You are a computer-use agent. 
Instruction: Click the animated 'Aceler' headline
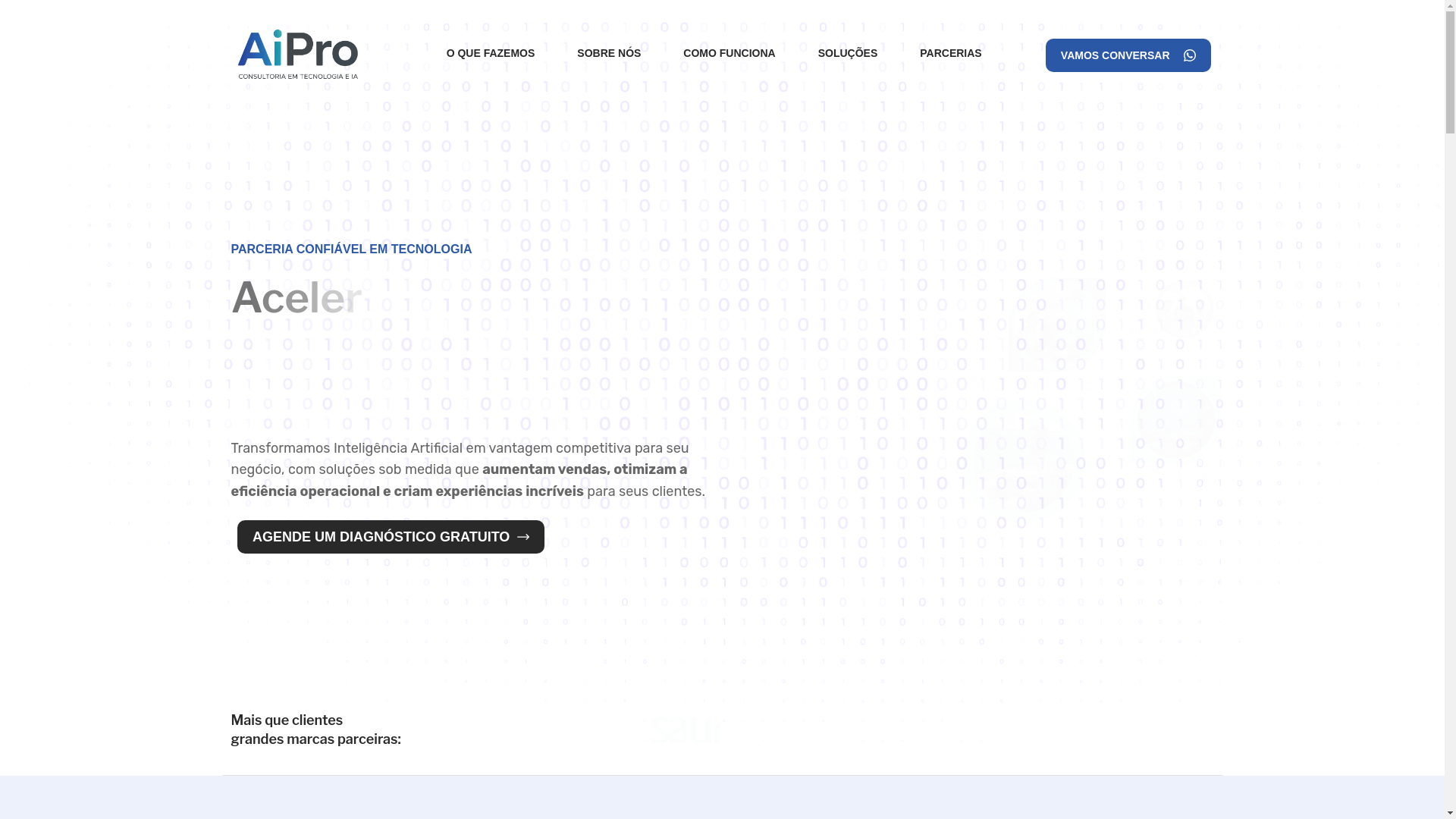(x=297, y=297)
